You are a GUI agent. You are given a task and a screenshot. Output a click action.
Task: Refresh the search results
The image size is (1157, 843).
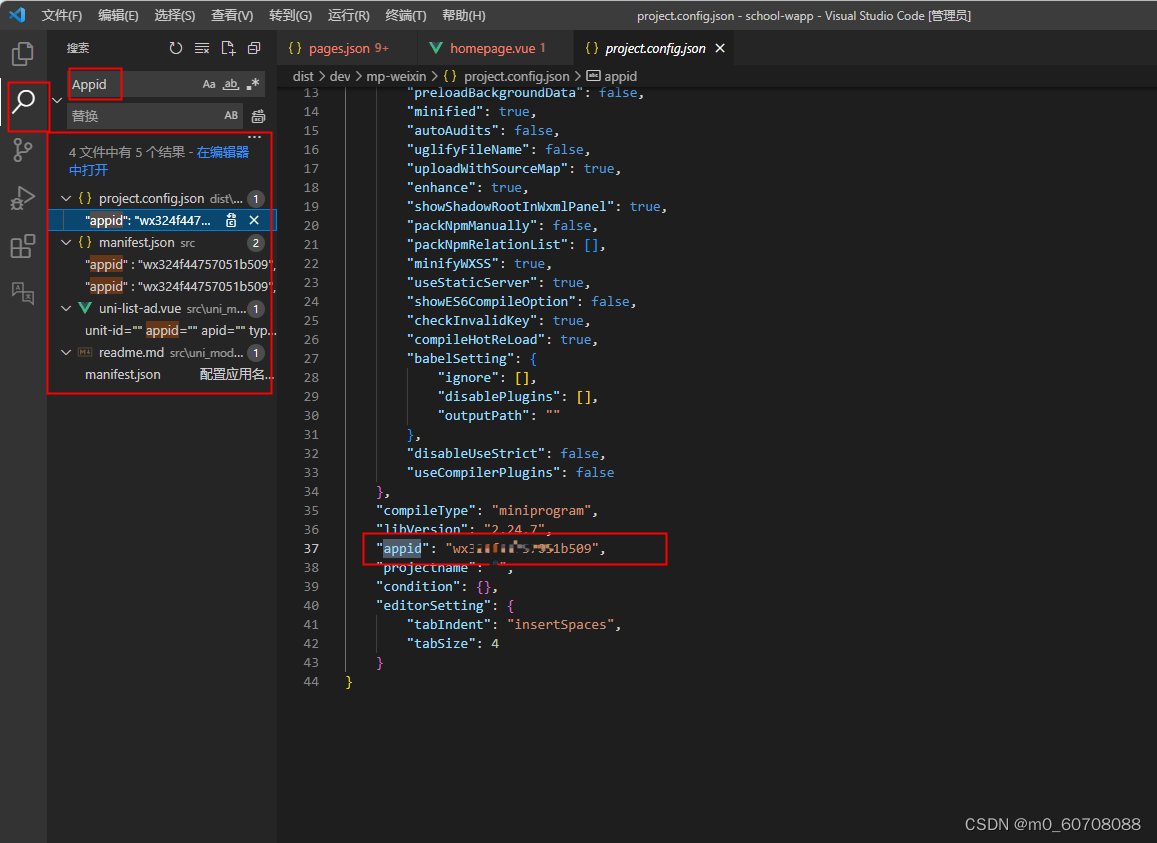pos(176,48)
